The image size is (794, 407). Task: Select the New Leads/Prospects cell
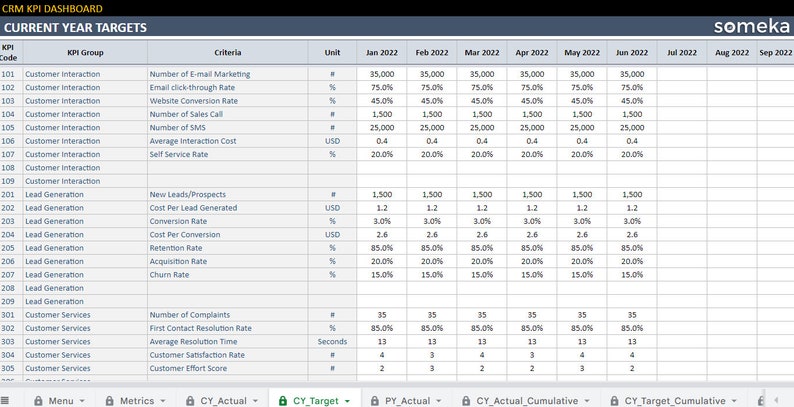tap(227, 194)
